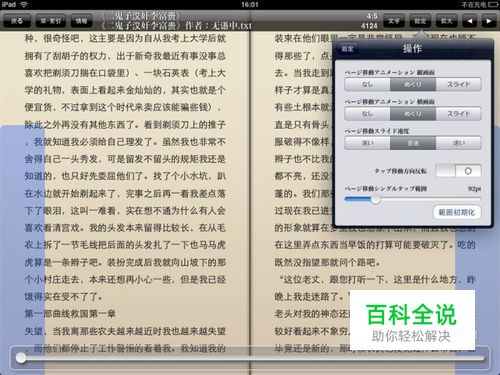500x375 pixels.
Task: Click the page progress slider knob at bottom
Action: [21, 358]
